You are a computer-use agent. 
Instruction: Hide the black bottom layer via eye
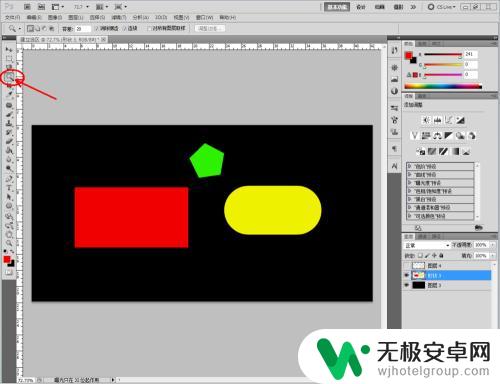click(406, 285)
